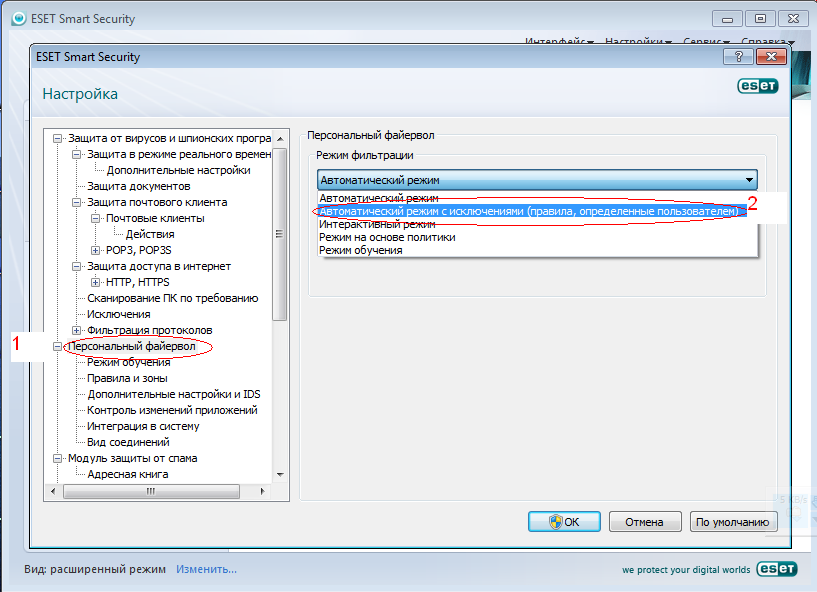The width and height of the screenshot is (817, 592).
Task: Open the 'Сервис' menu in main window
Action: click(706, 41)
